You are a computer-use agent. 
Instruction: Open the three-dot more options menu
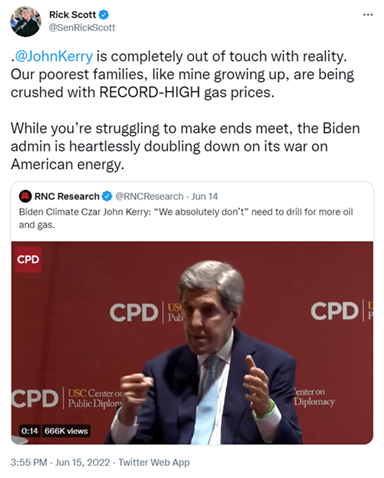pyautogui.click(x=368, y=15)
